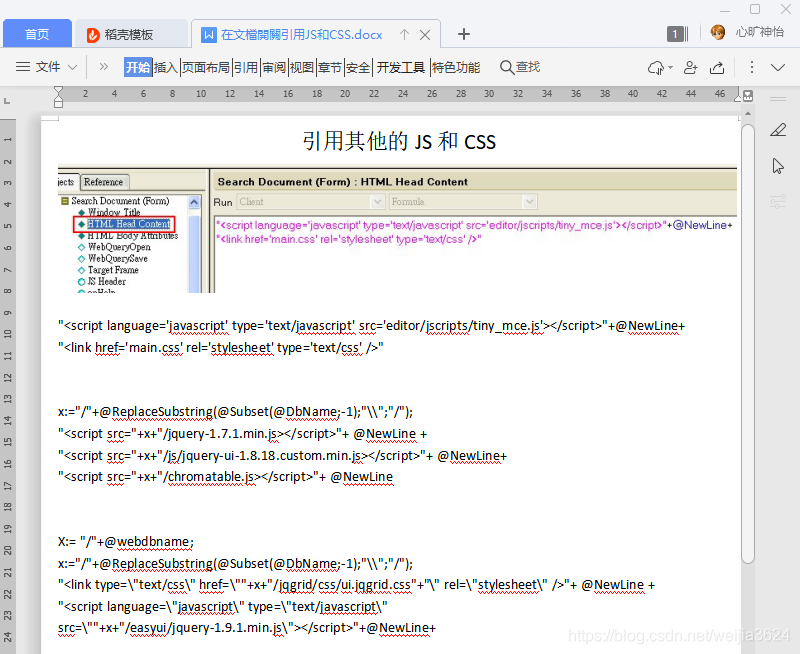The width and height of the screenshot is (800, 654).
Task: Click the ui.jqgrid.css link line
Action: click(356, 585)
